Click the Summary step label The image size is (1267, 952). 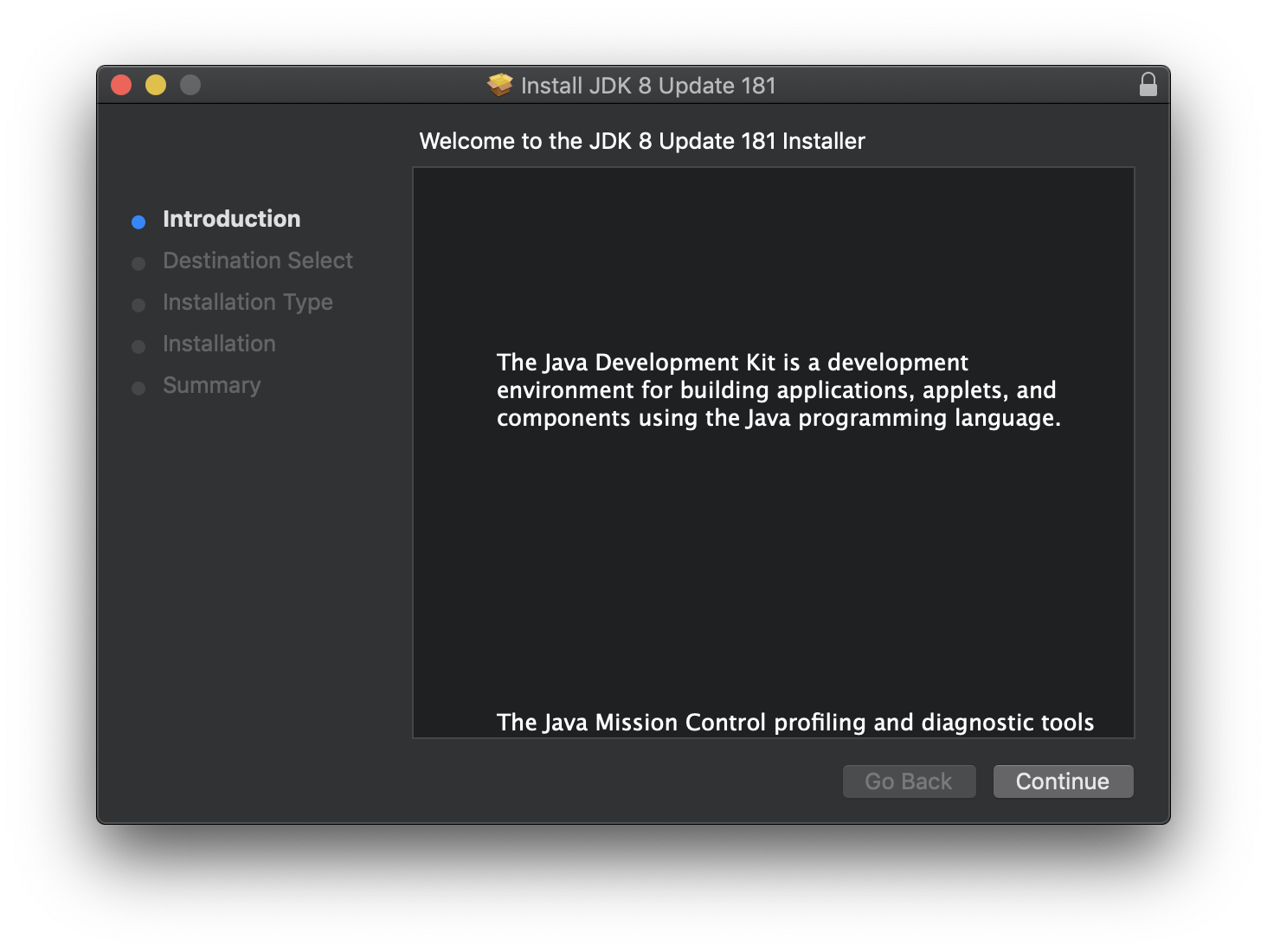[x=211, y=385]
